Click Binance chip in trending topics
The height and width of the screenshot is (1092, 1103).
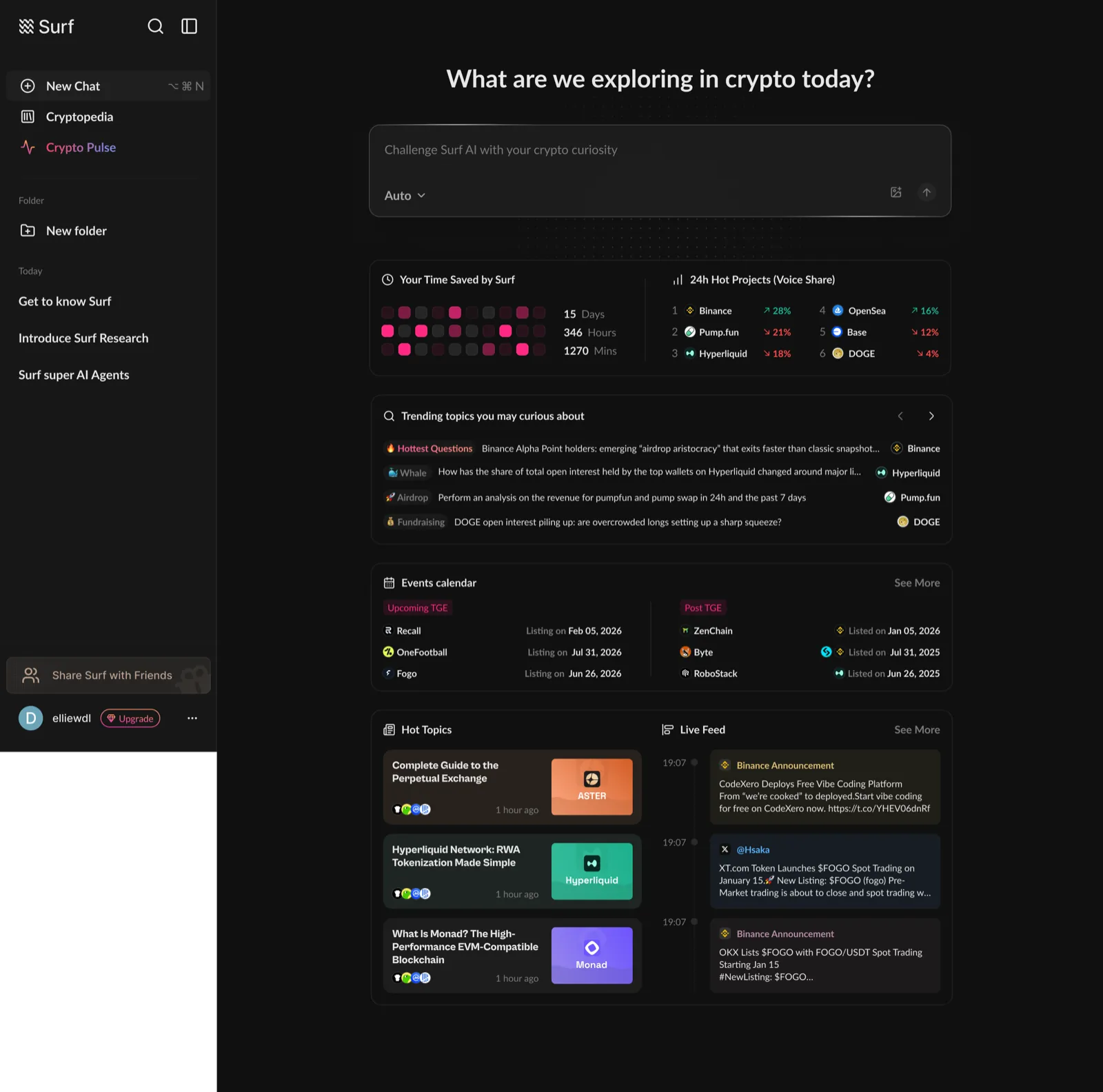coord(915,449)
